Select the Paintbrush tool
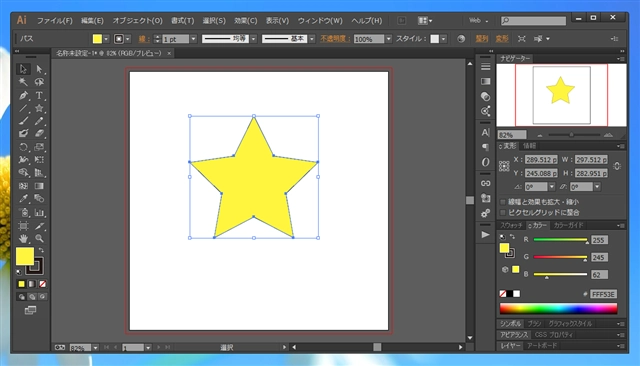The height and width of the screenshot is (366, 640). pos(23,121)
